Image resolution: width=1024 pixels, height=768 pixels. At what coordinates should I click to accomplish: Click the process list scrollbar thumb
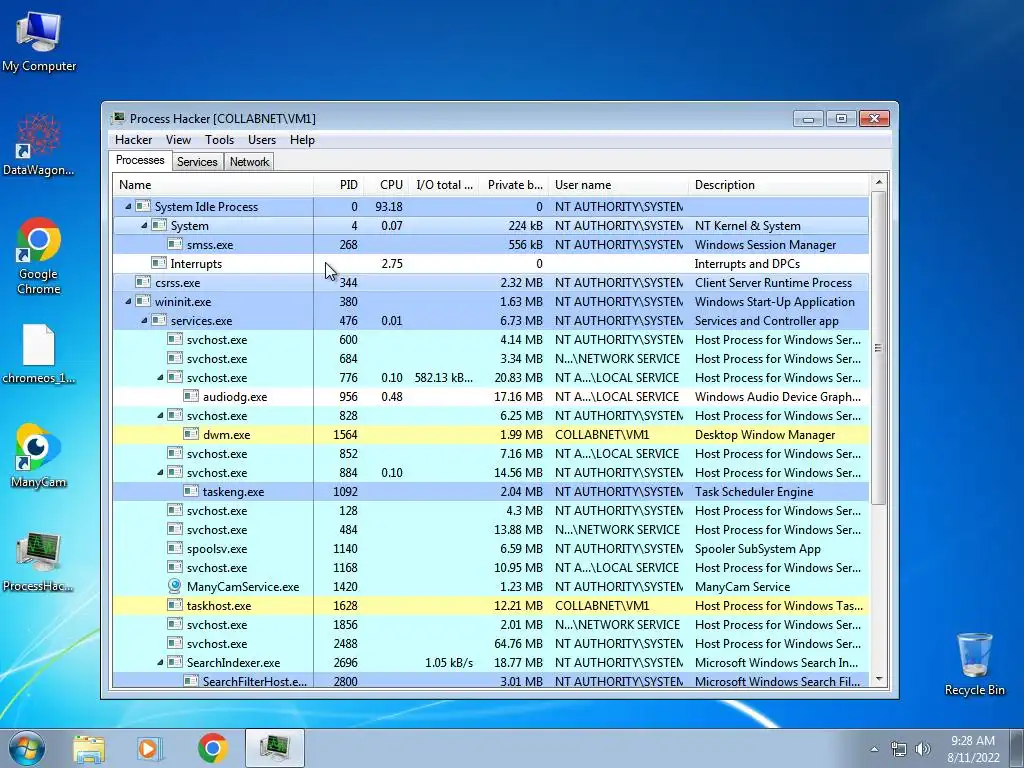(878, 347)
